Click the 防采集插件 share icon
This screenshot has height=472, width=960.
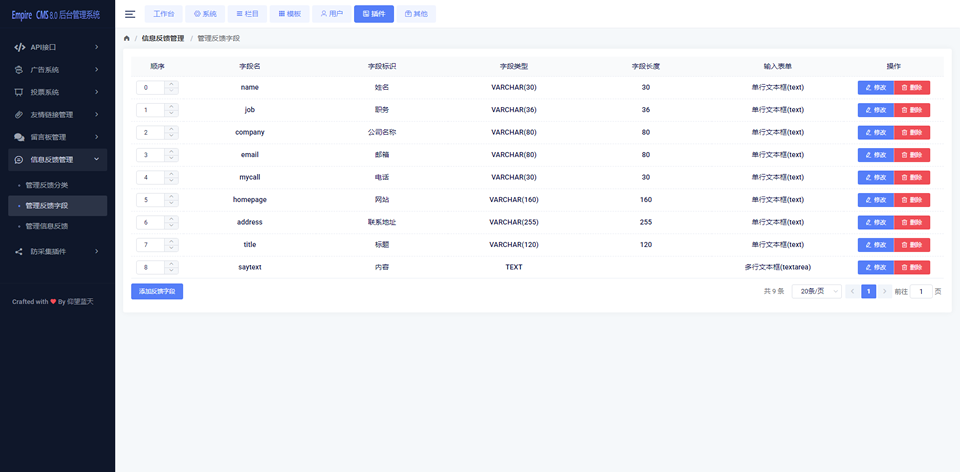[x=19, y=251]
